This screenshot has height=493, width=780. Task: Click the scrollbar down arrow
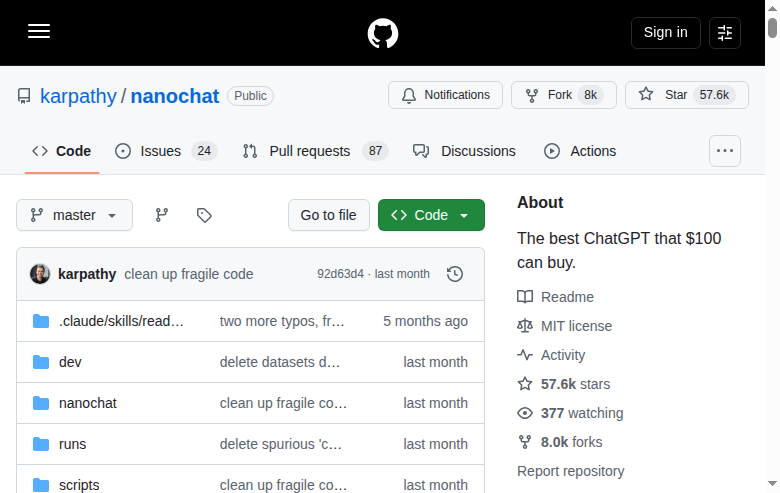(772, 484)
